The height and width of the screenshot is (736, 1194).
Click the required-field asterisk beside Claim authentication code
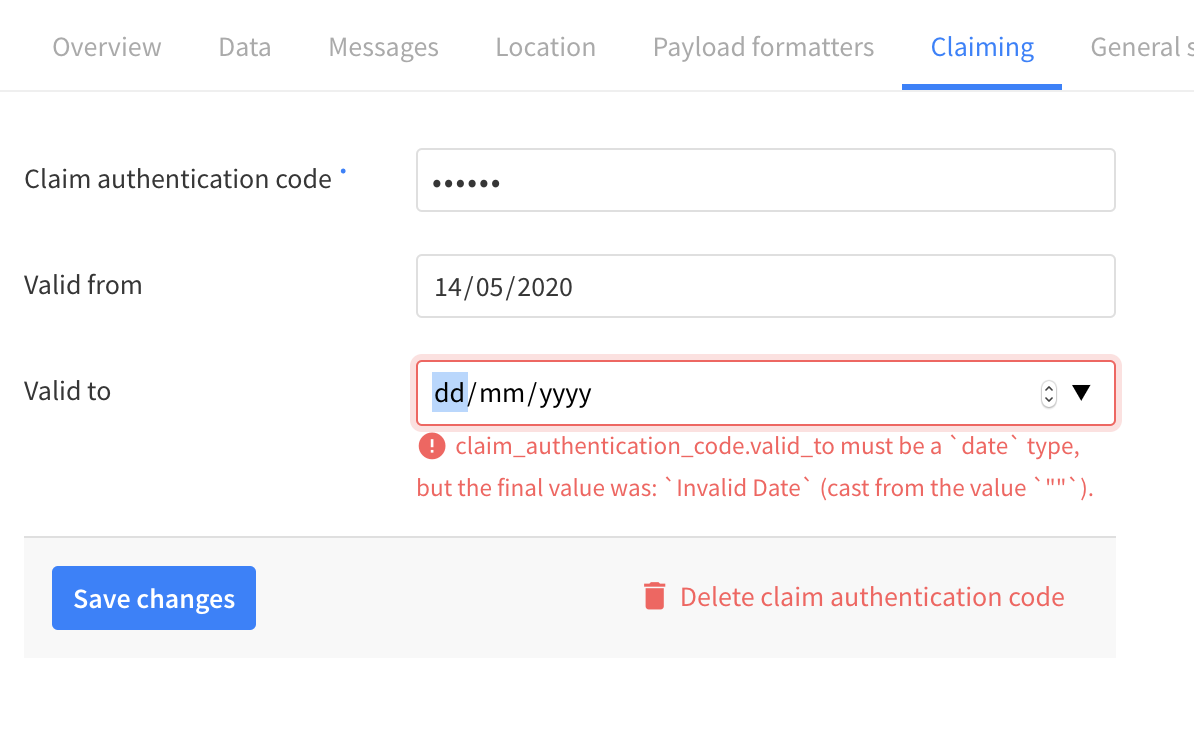(x=343, y=170)
